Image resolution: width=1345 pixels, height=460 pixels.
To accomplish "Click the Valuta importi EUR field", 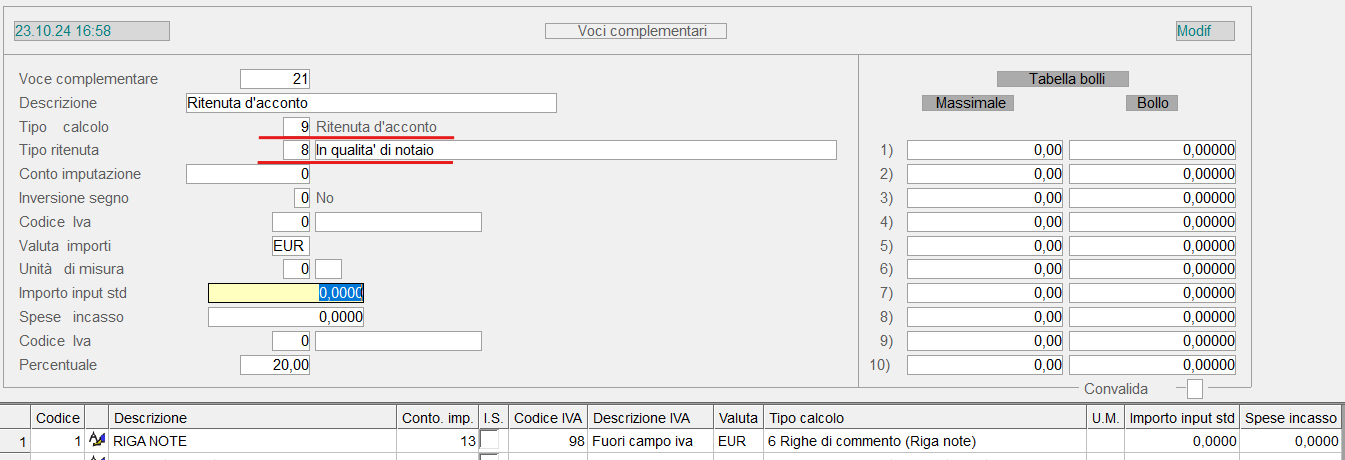I will click(x=290, y=246).
